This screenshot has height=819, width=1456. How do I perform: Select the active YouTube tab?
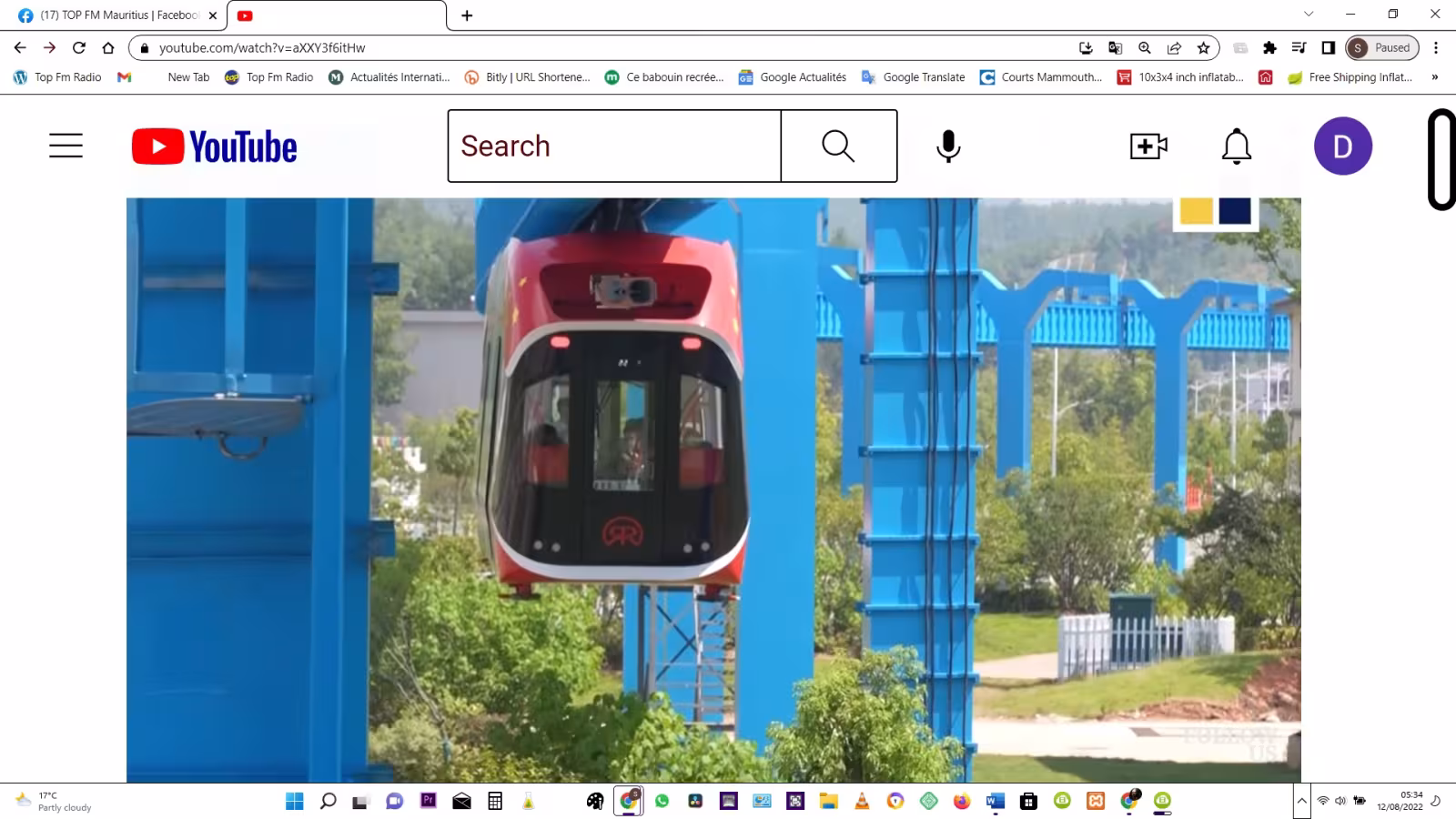pos(337,15)
